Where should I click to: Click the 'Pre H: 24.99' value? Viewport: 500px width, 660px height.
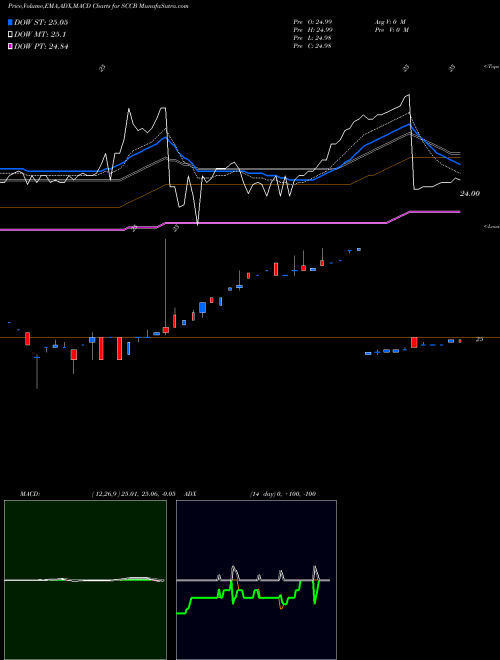pos(312,30)
